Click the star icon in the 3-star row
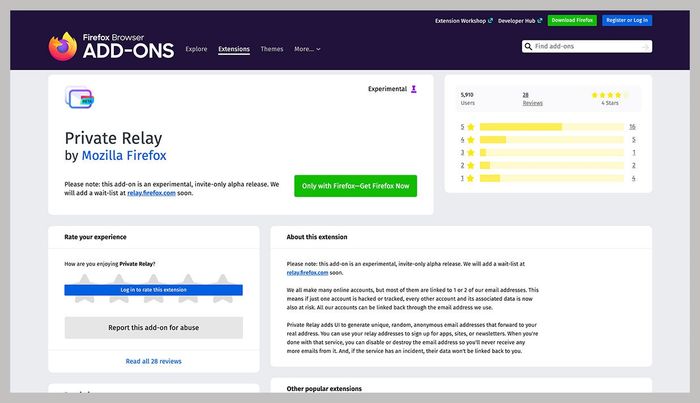Viewport: 700px width, 403px height. tap(471, 153)
